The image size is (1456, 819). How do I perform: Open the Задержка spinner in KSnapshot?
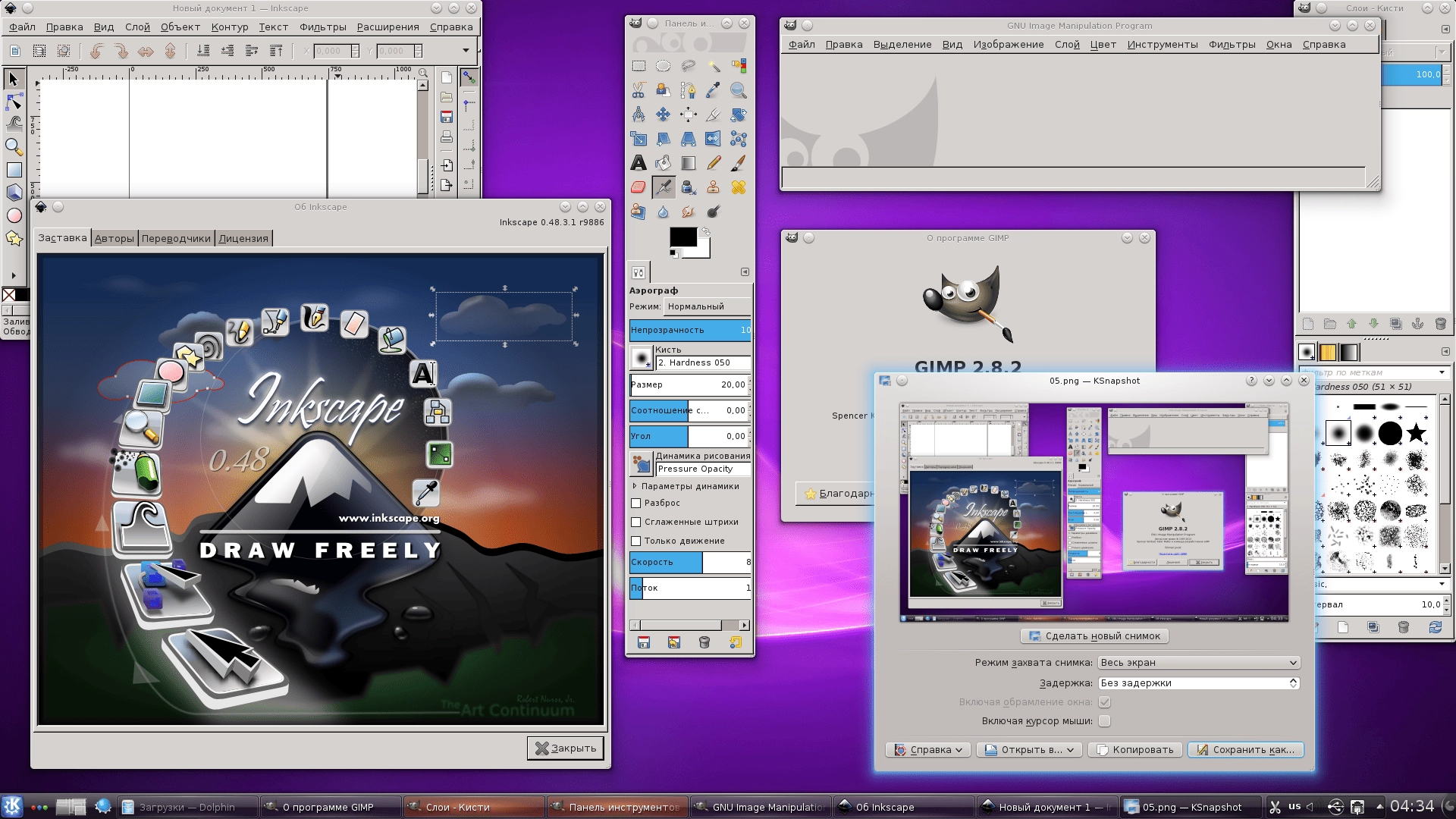1199,682
